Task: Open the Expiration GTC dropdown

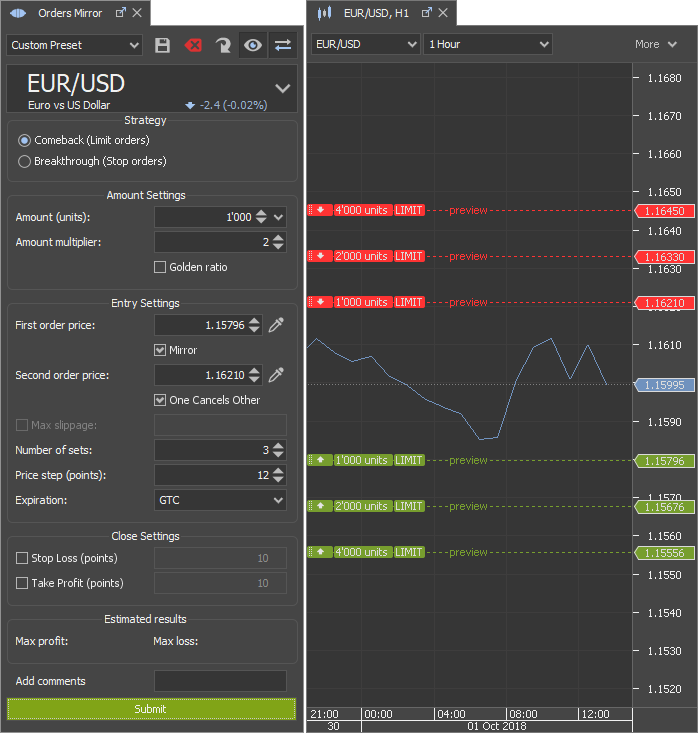Action: coord(220,500)
